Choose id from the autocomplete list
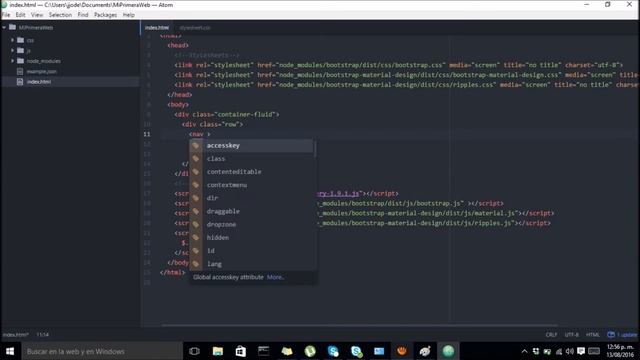Viewport: 640px width, 360px height. [x=251, y=251]
